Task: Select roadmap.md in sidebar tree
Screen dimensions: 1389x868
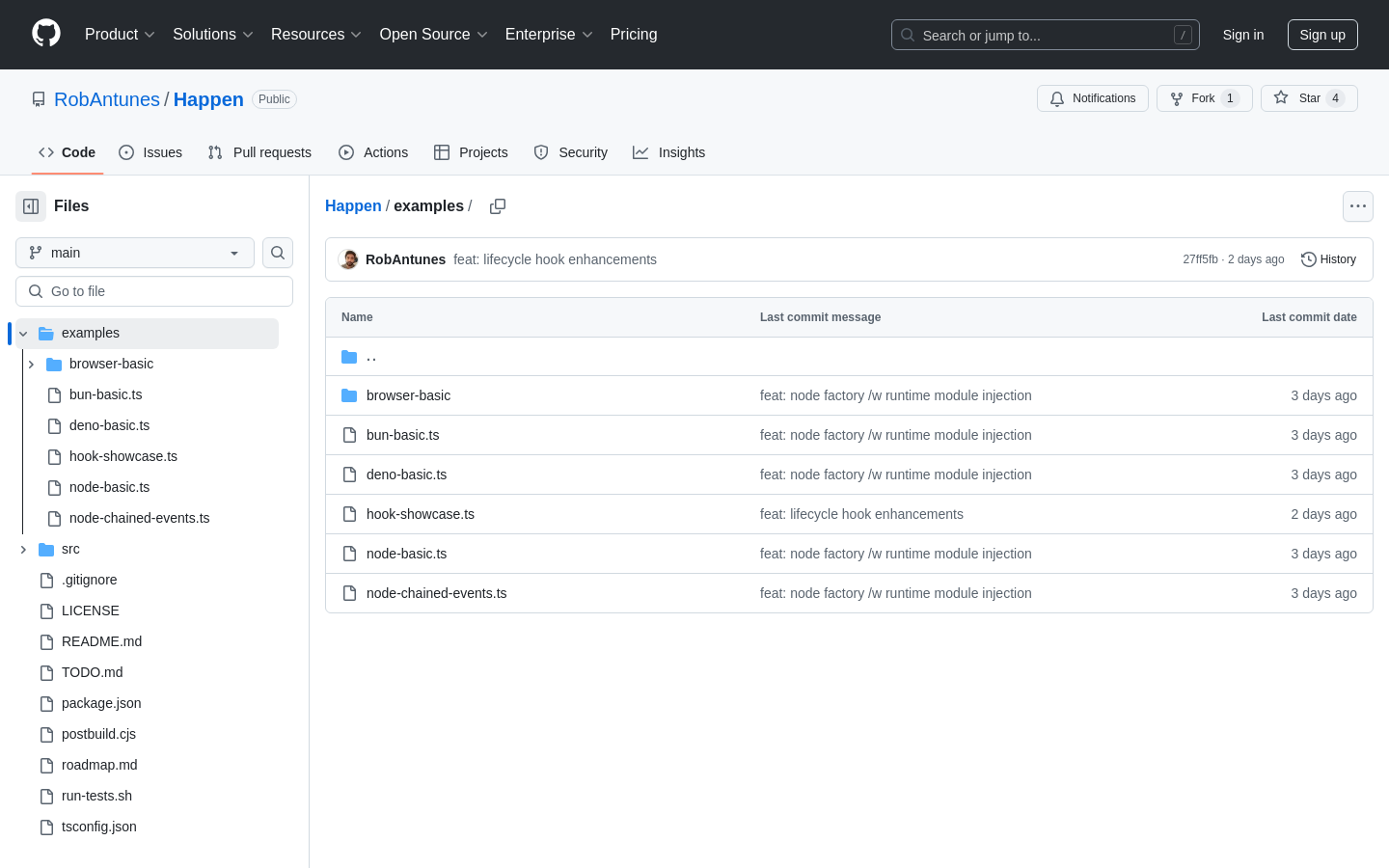Action: coord(99,765)
